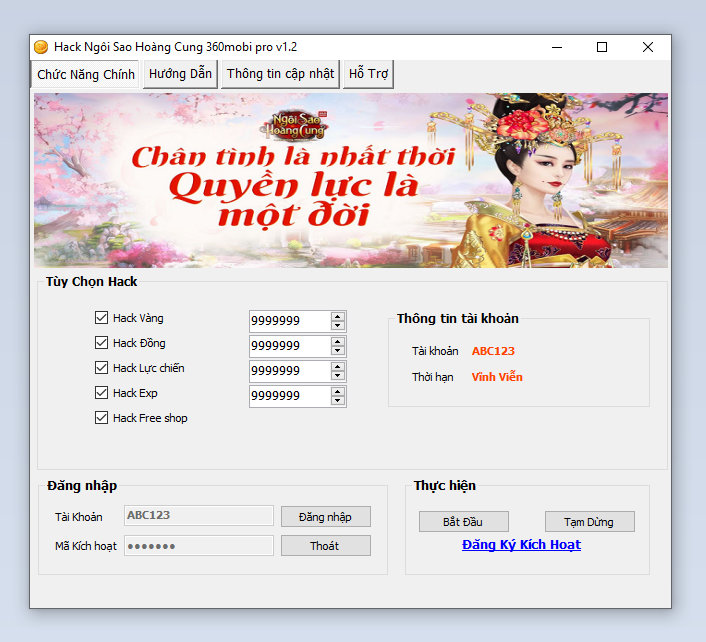Click the Mã Kích hoạt password field

pos(198,546)
